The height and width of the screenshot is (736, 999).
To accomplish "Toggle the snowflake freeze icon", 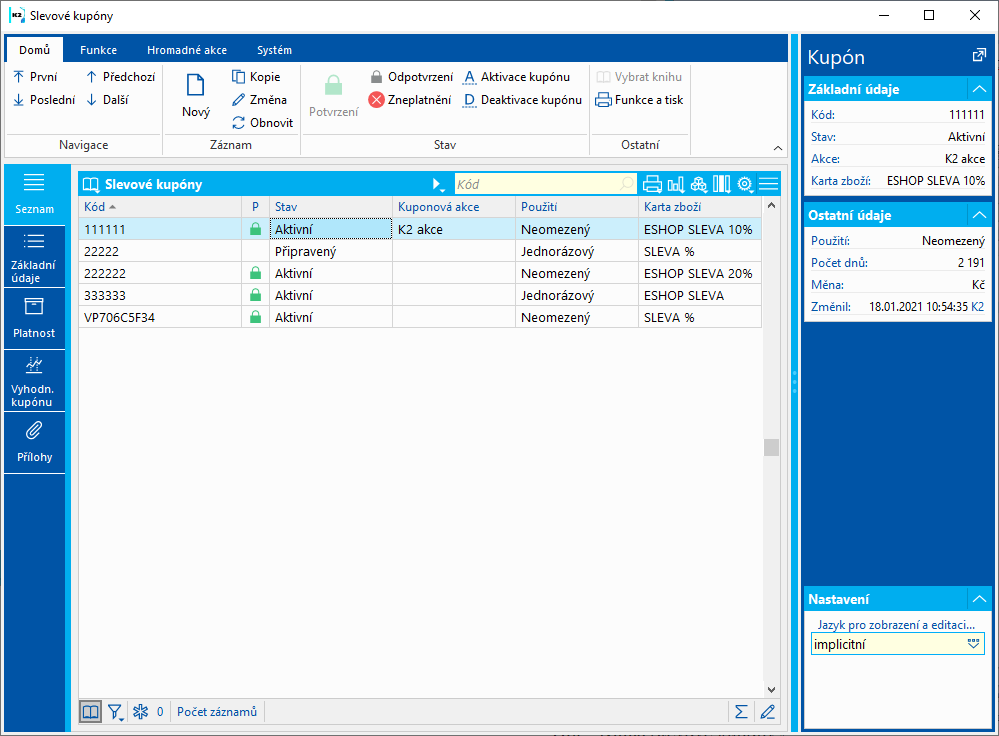I will coord(141,712).
